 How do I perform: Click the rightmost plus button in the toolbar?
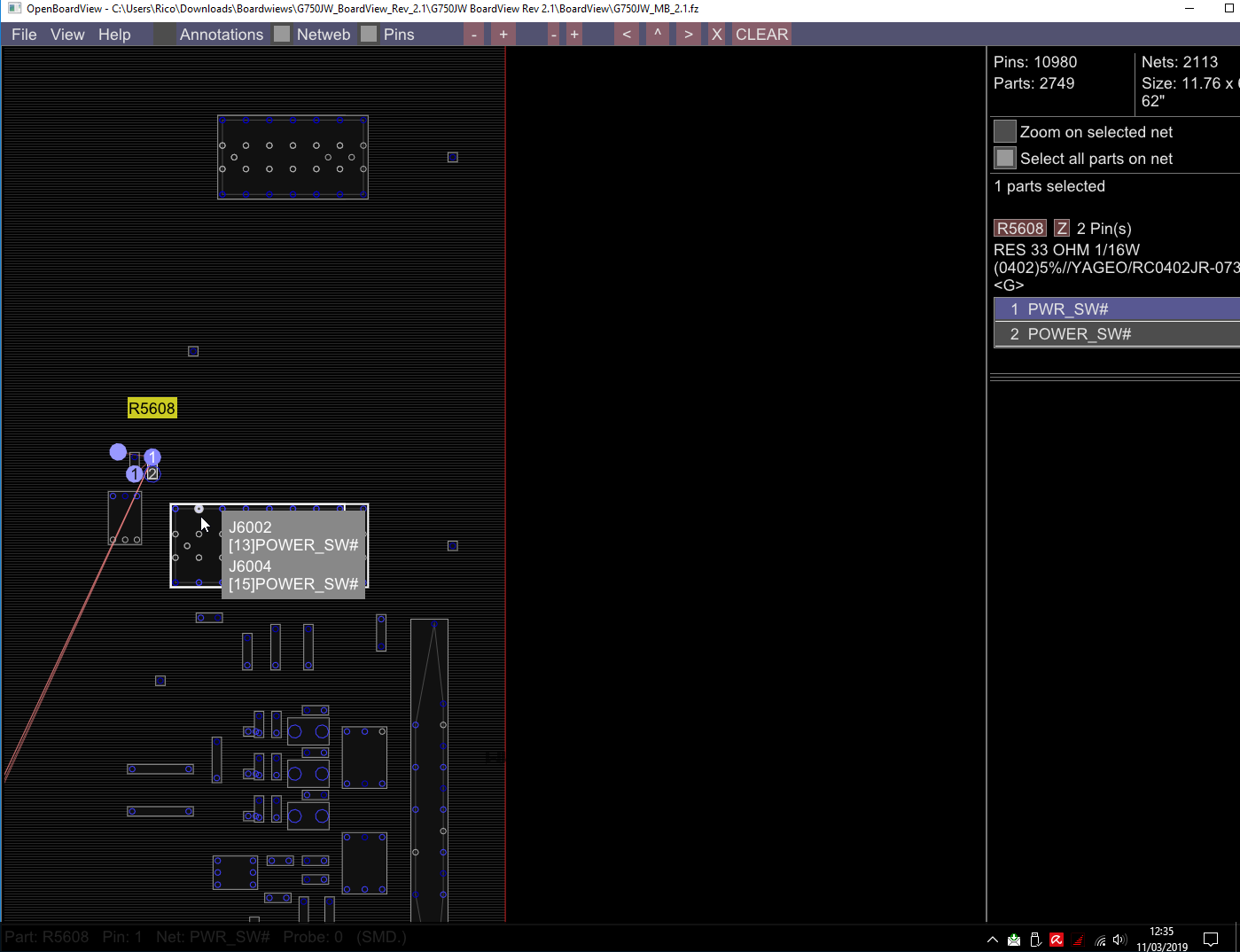tap(574, 35)
